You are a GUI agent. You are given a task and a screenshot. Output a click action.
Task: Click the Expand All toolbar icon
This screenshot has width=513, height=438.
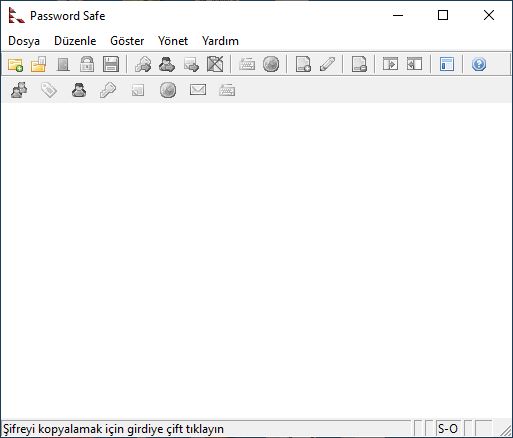(x=390, y=64)
